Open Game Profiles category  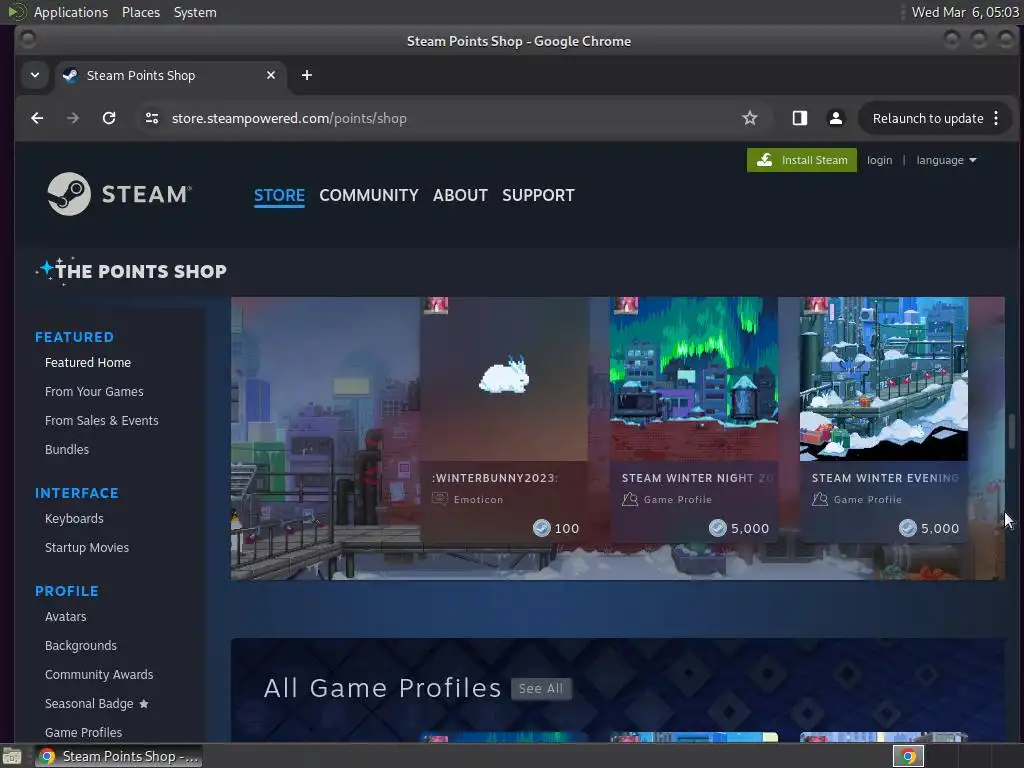(83, 733)
